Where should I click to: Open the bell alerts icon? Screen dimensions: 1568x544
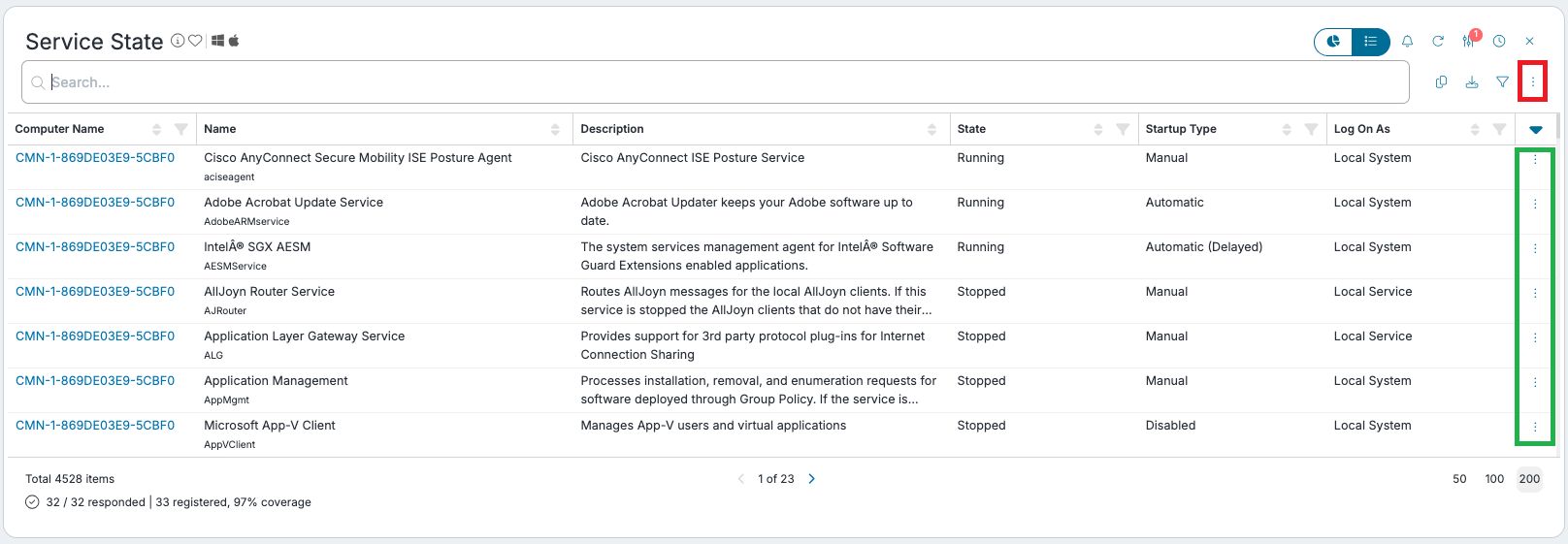click(x=1407, y=42)
